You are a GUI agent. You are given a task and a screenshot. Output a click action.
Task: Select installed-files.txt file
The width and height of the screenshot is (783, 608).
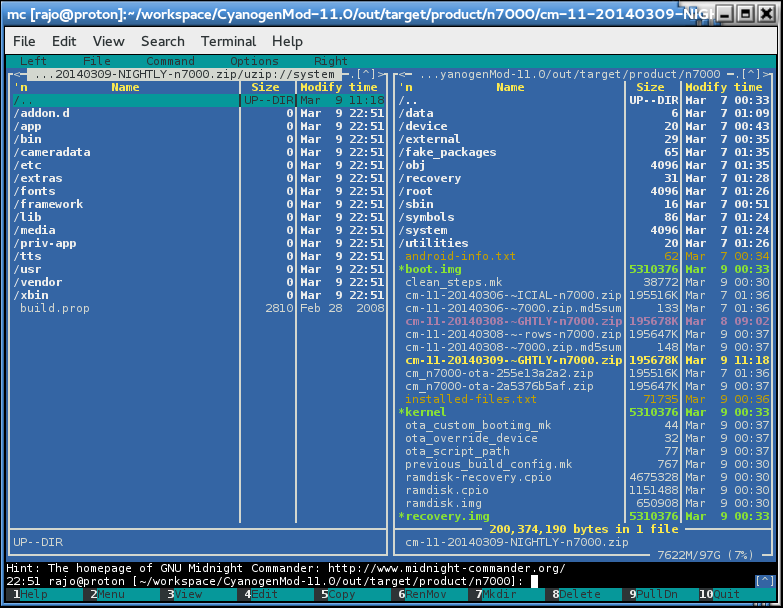(584, 399)
